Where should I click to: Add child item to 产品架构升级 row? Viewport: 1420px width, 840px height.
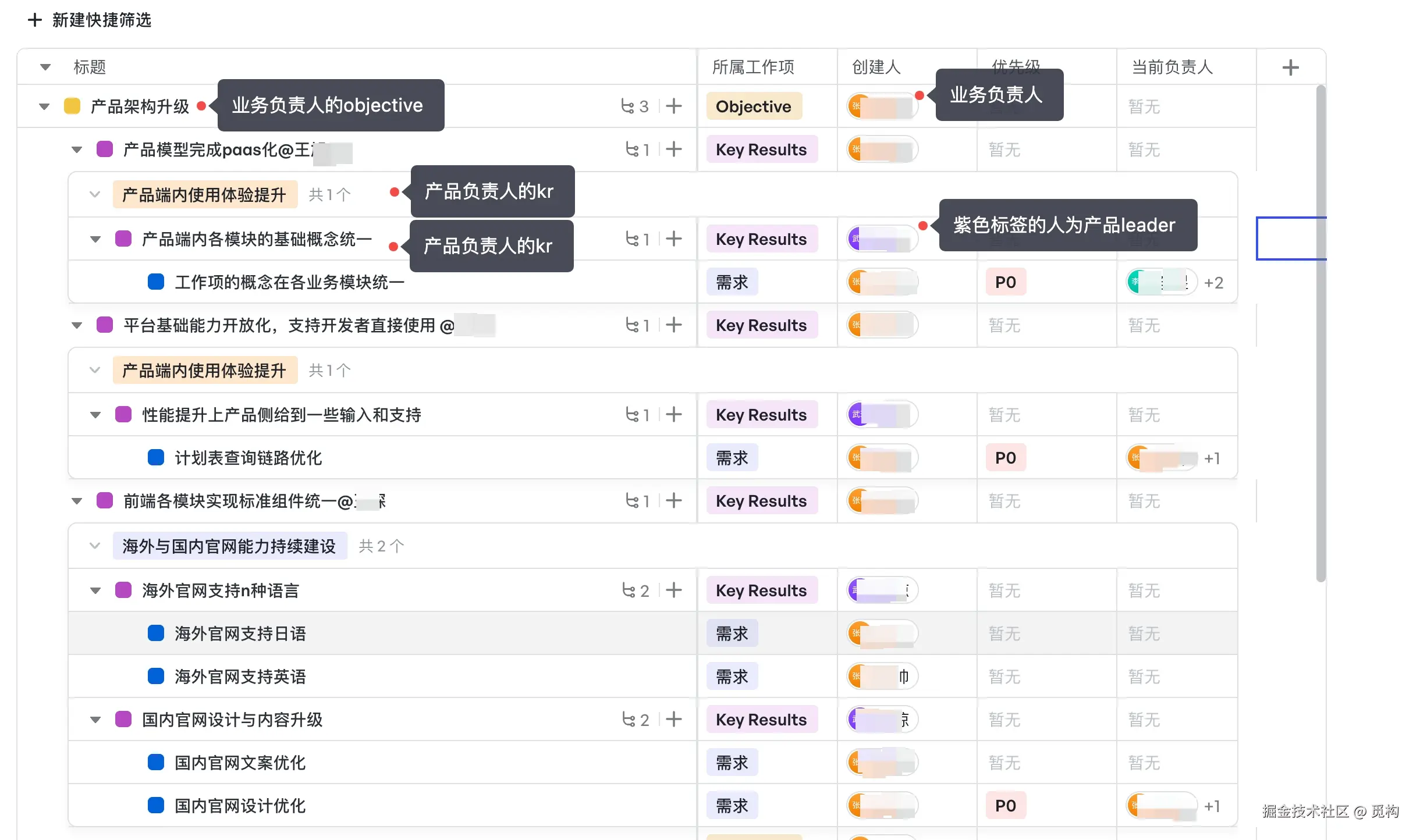point(674,106)
